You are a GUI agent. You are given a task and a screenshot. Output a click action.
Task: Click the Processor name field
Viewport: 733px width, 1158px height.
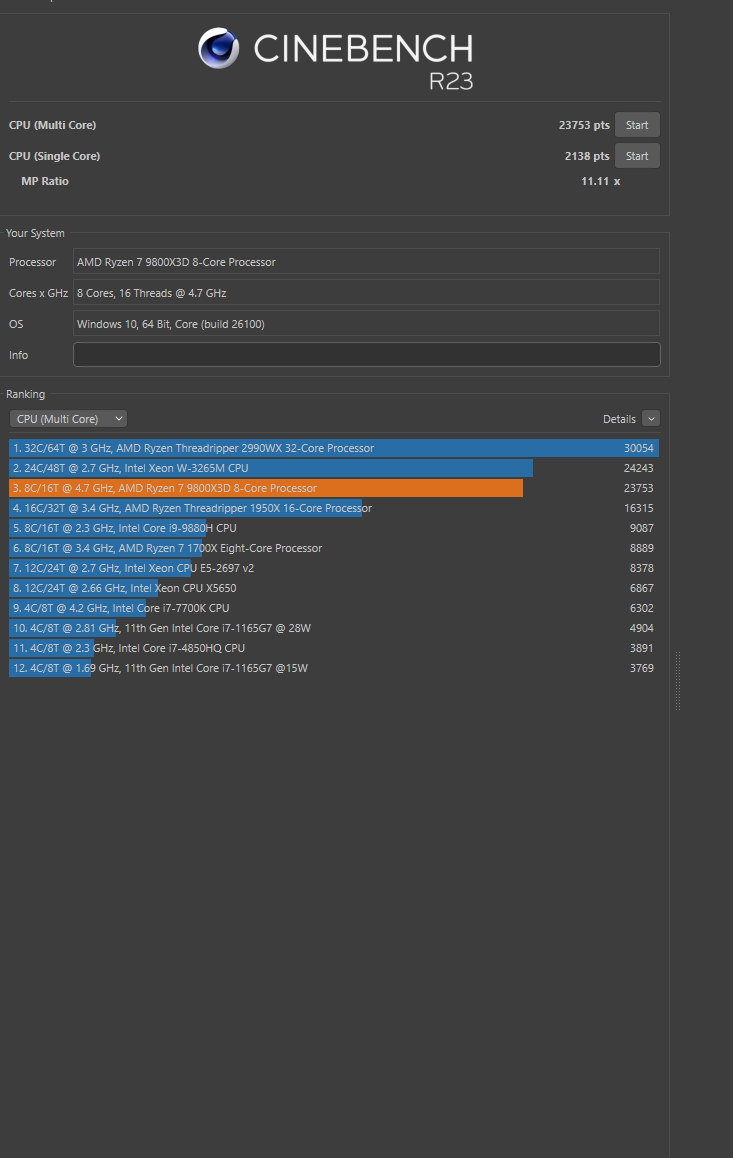[x=366, y=262]
